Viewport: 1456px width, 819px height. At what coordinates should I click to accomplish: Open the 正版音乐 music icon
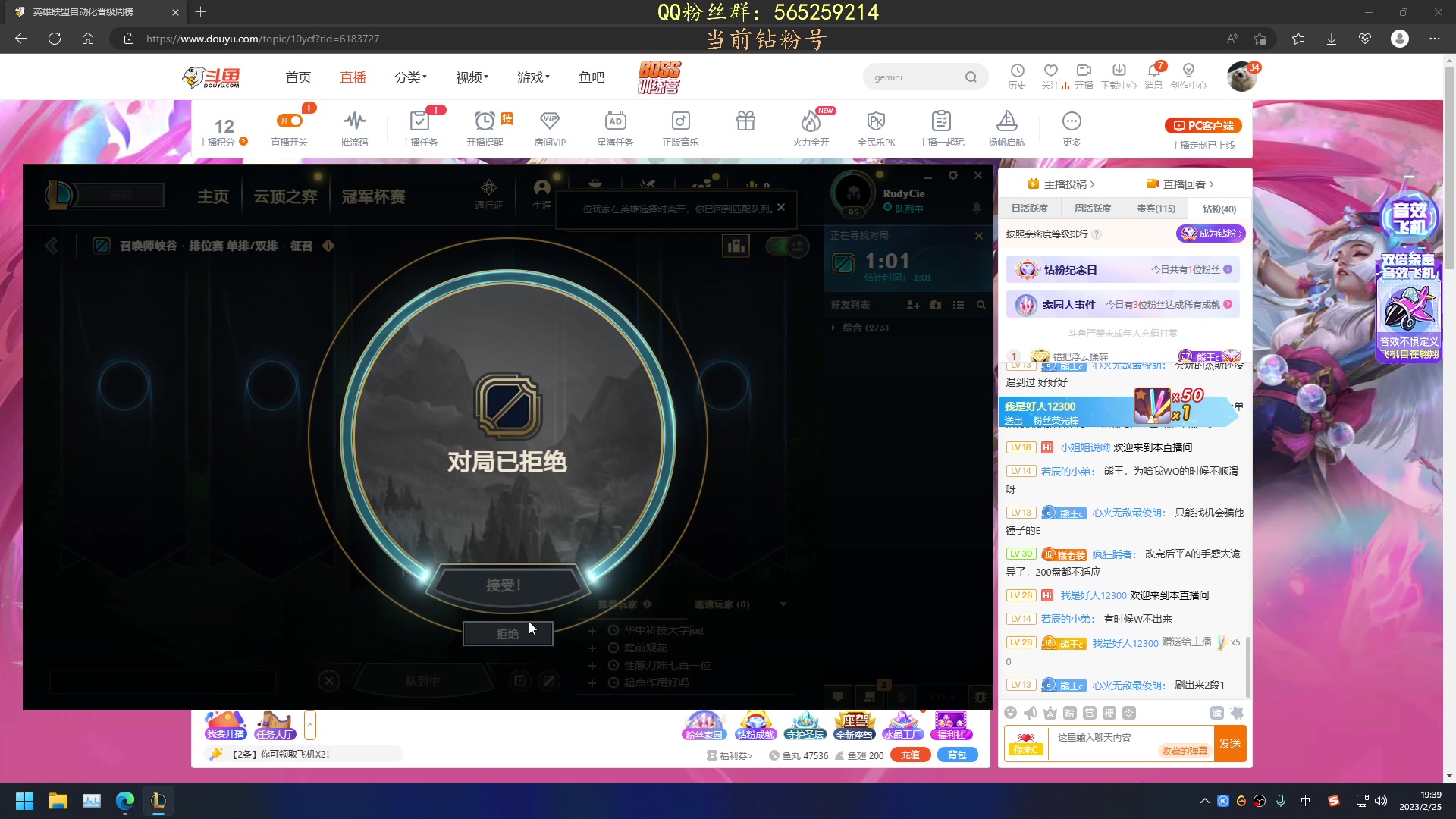(x=680, y=121)
